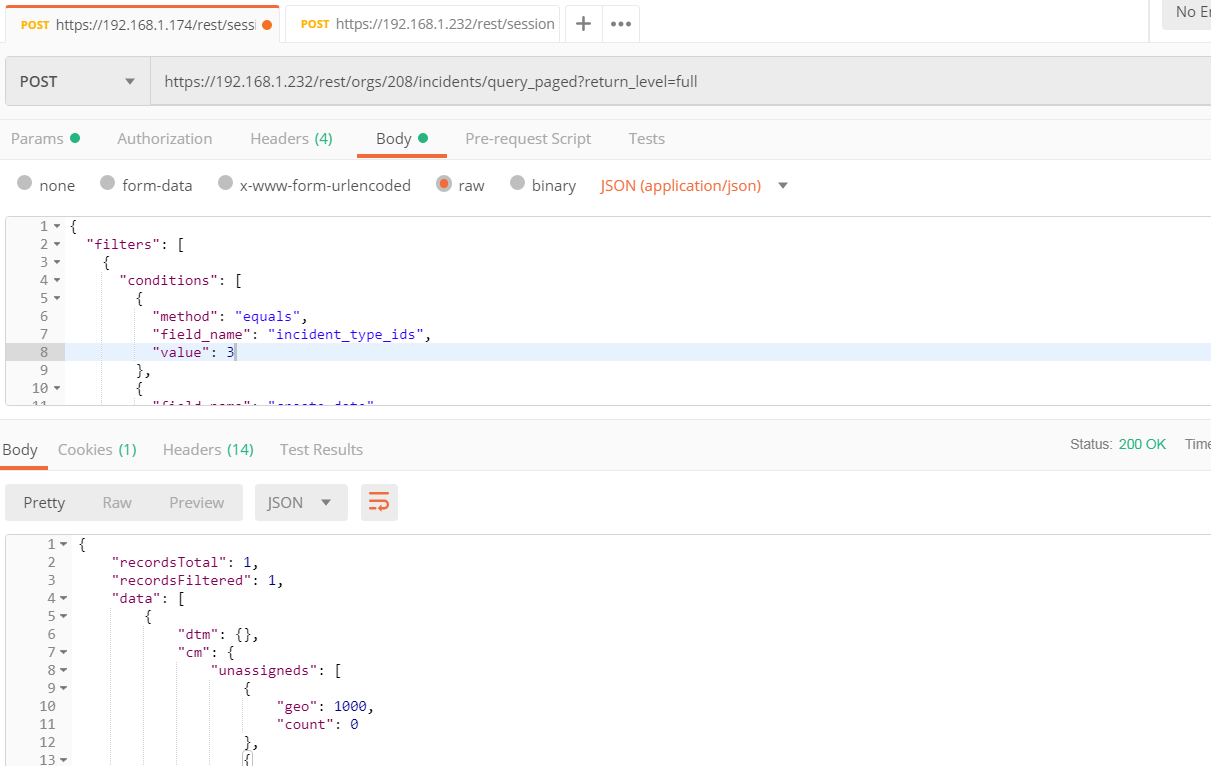Open the tab options ellipsis menu
Viewport: 1216px width, 766px height.
(621, 24)
